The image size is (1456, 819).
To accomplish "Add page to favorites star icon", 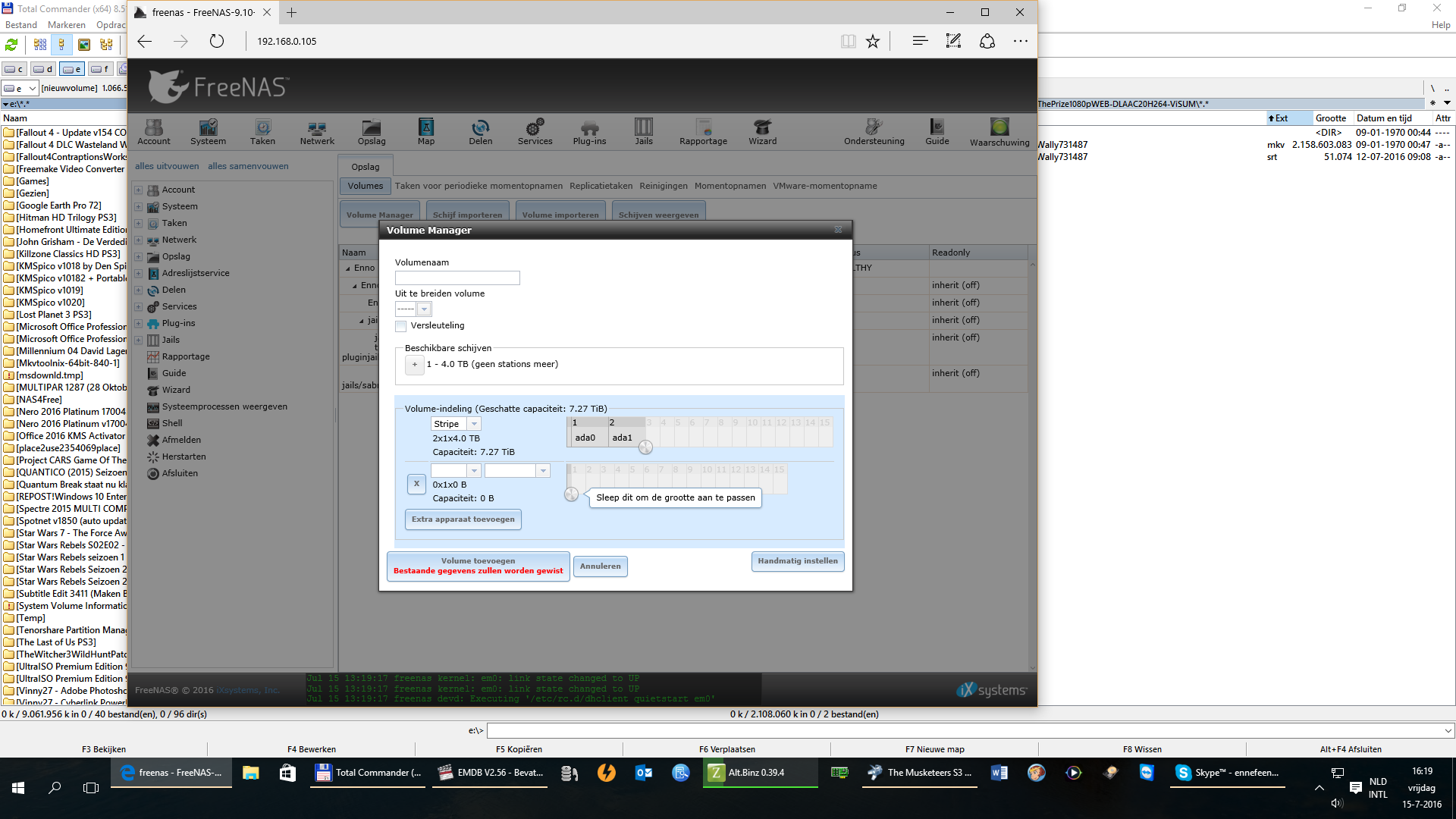I will (873, 41).
